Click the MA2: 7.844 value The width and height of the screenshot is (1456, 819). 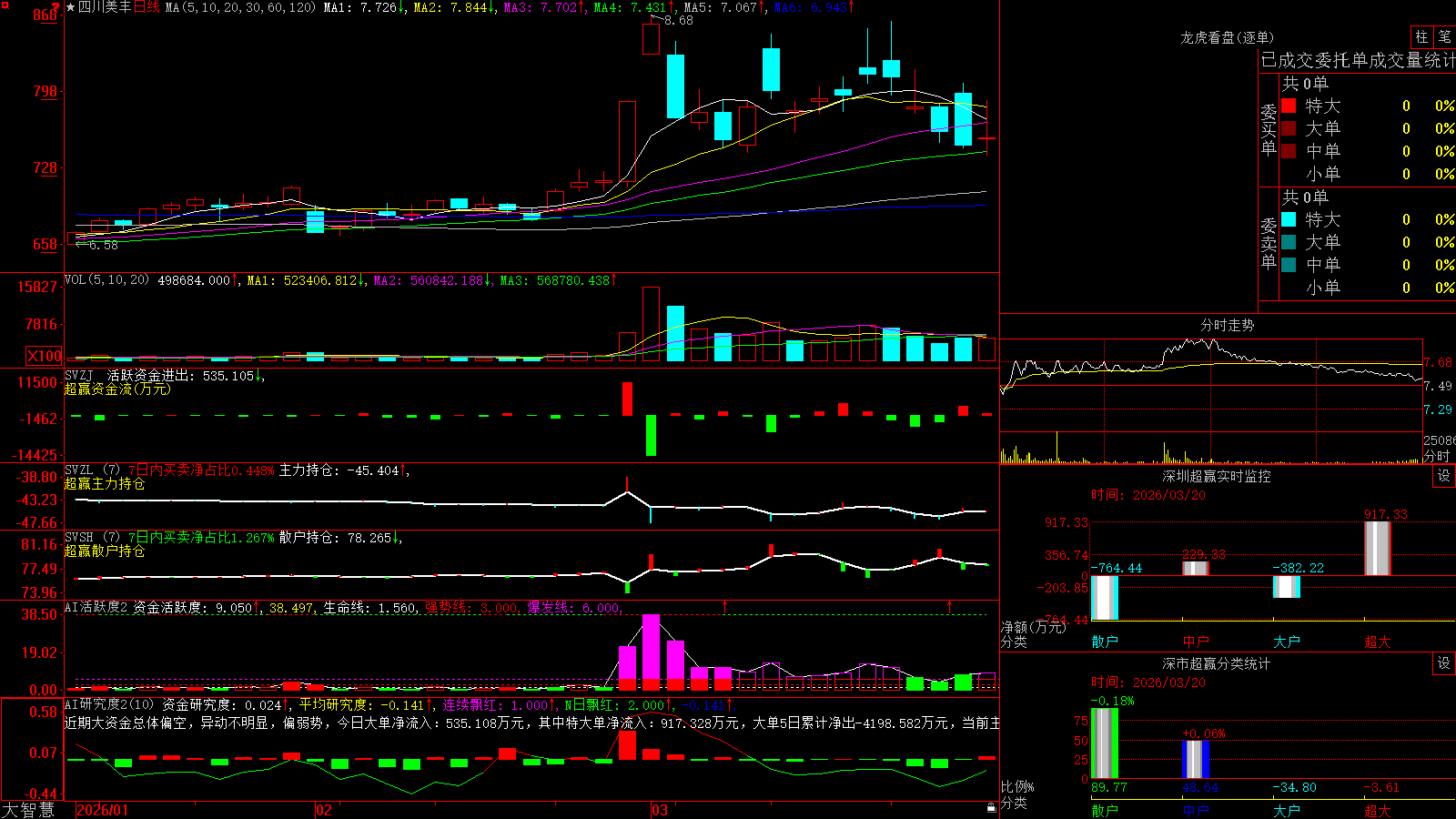pos(454,7)
